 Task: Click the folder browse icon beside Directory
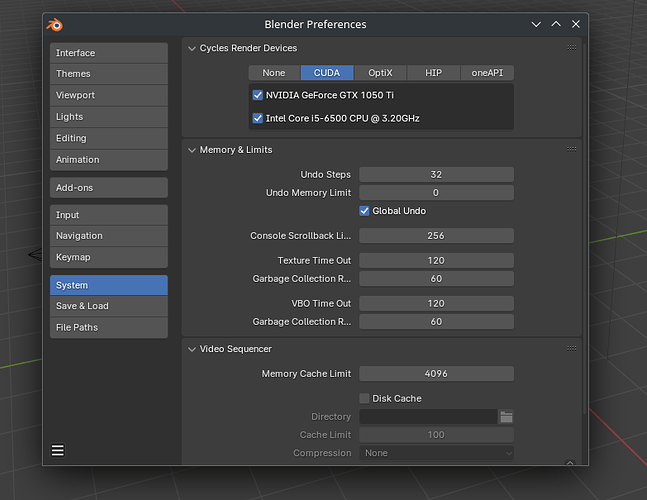506,417
